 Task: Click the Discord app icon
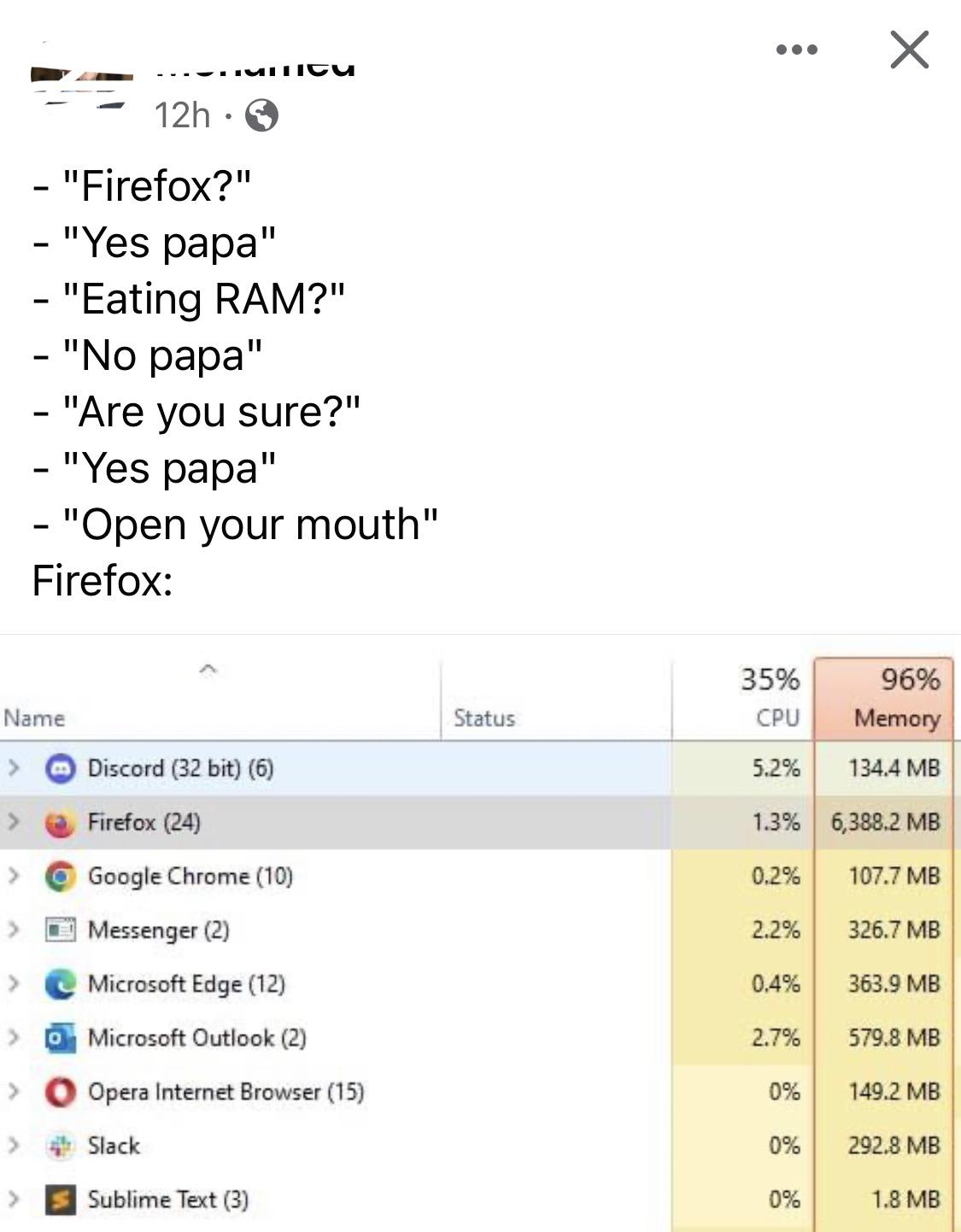pos(60,769)
